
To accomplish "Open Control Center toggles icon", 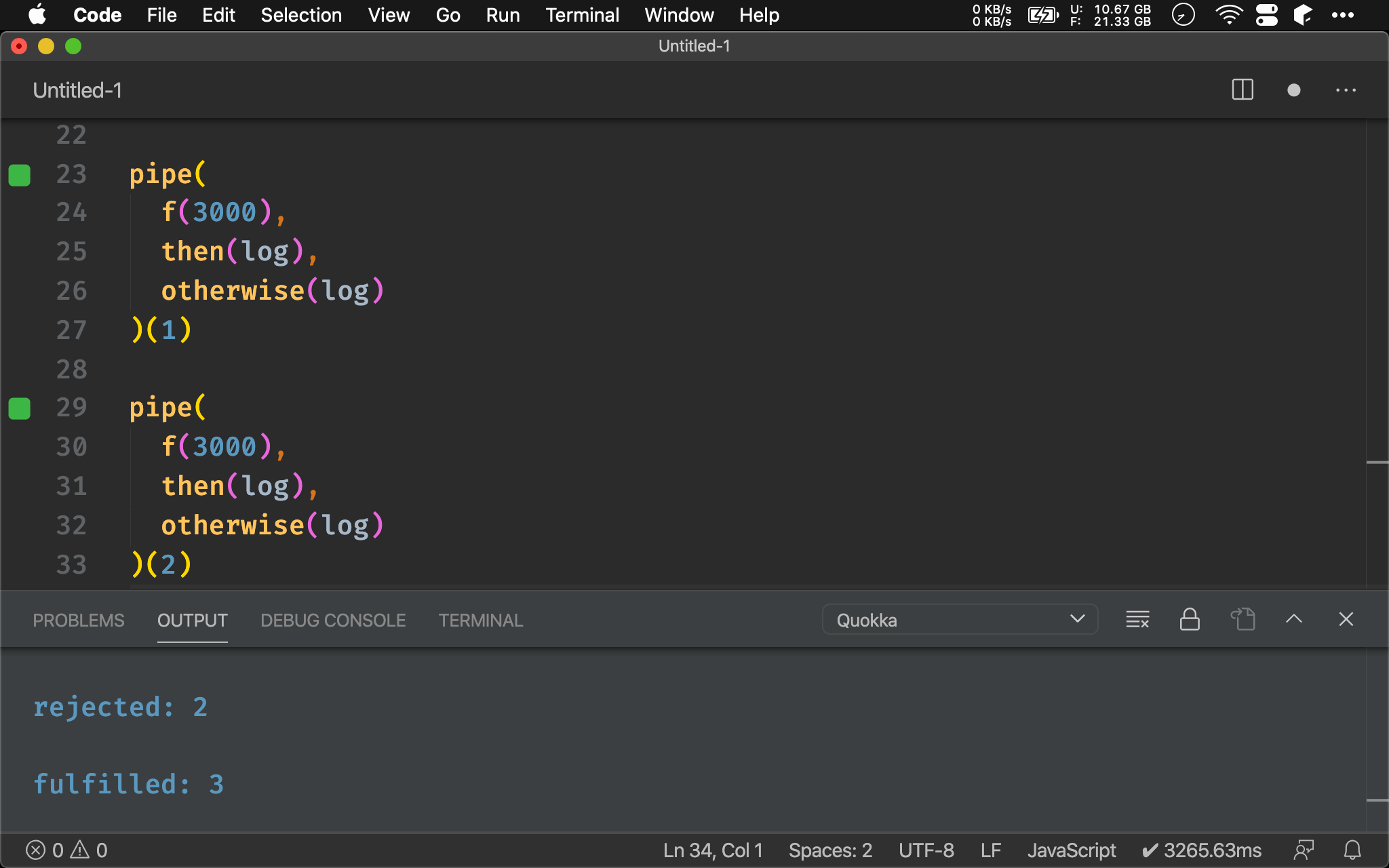I will tap(1266, 15).
